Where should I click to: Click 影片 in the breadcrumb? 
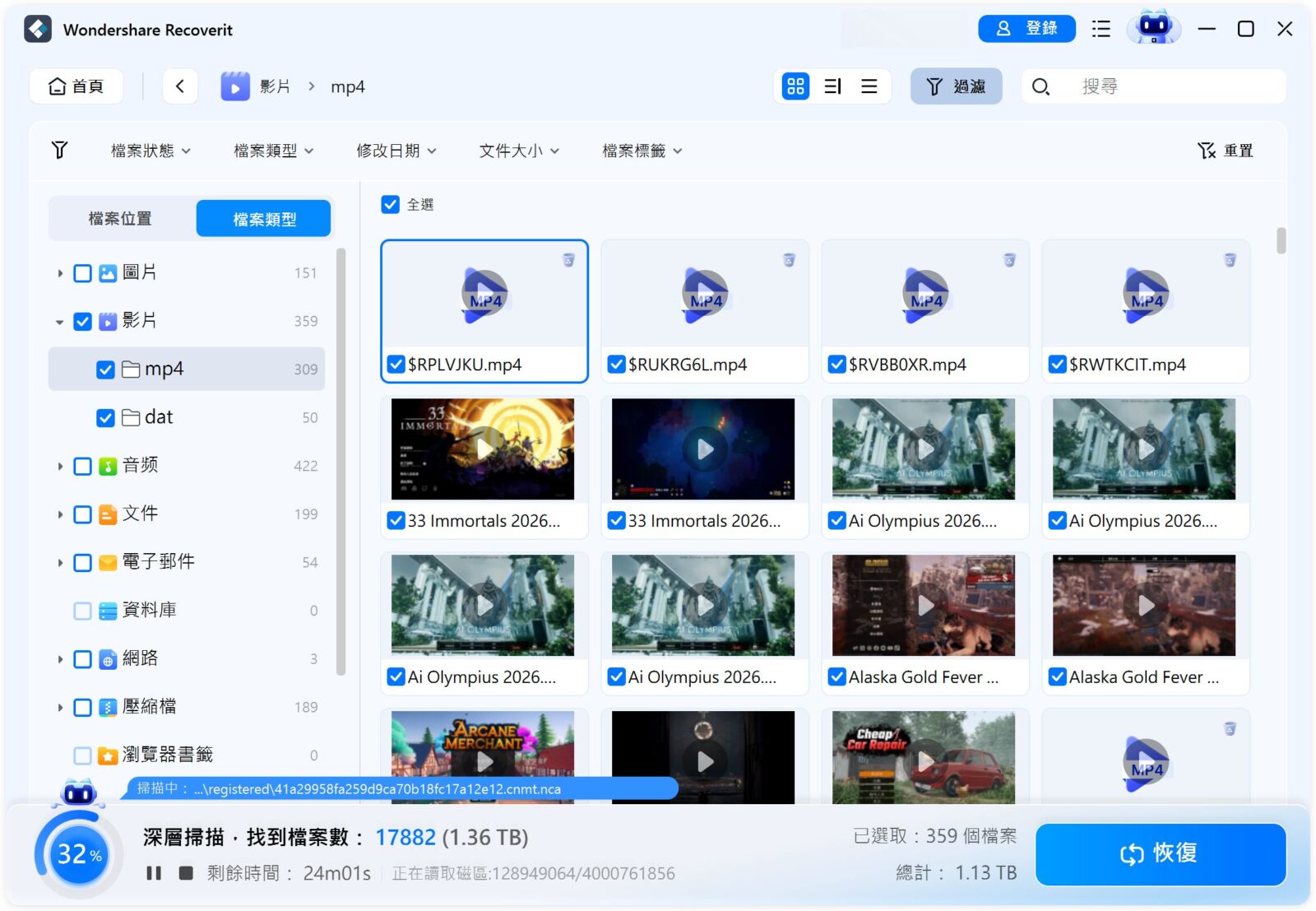[275, 86]
